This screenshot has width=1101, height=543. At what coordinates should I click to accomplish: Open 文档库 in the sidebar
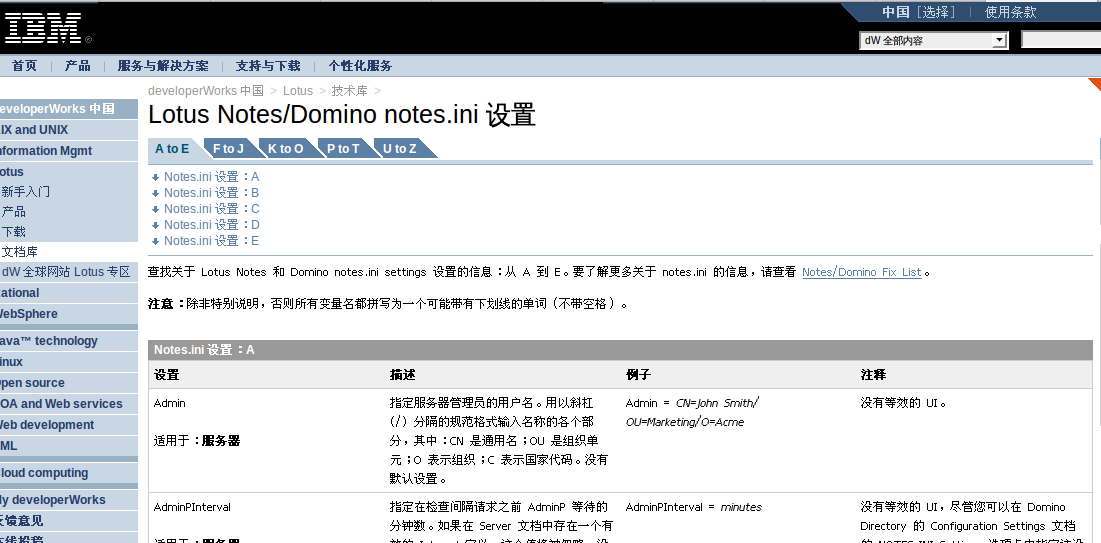pyautogui.click(x=20, y=251)
